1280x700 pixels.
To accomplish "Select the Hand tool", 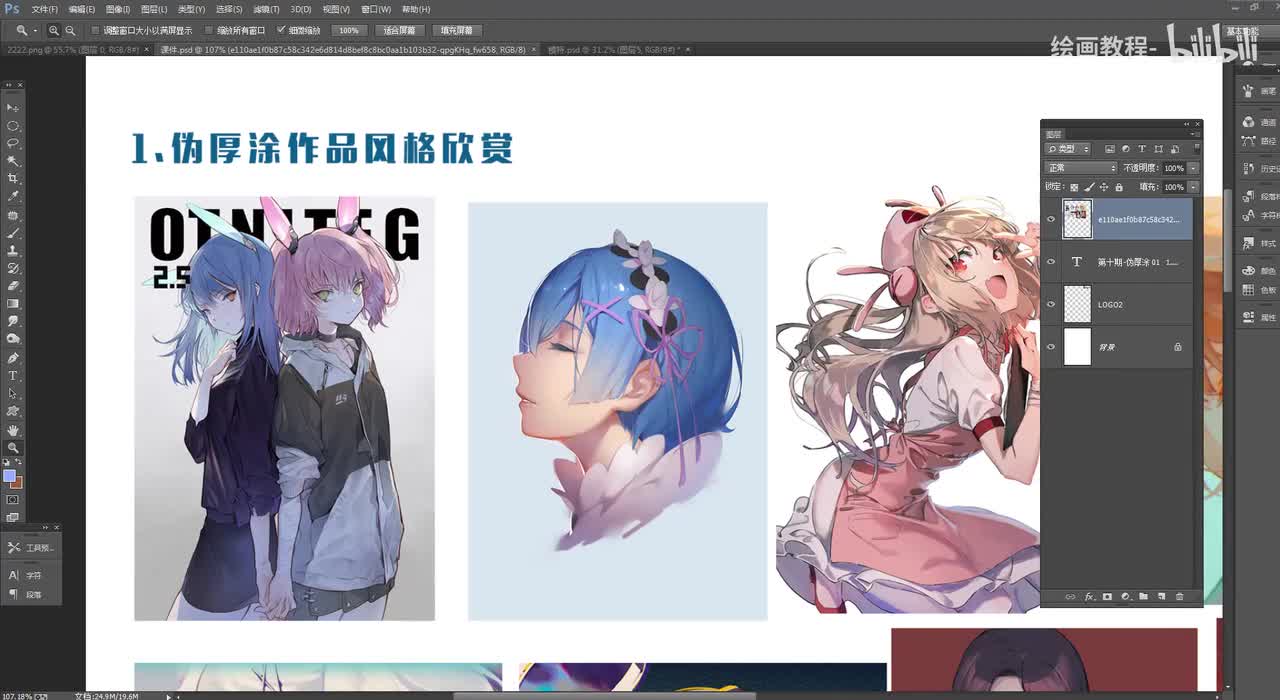I will [x=13, y=430].
